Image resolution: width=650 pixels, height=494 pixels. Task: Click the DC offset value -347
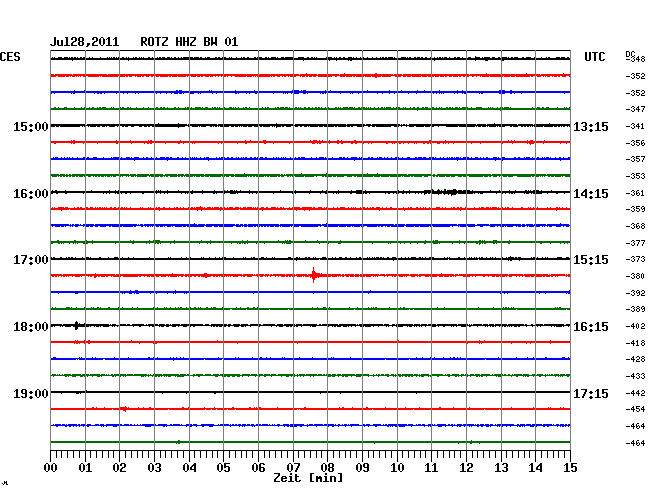[635, 109]
